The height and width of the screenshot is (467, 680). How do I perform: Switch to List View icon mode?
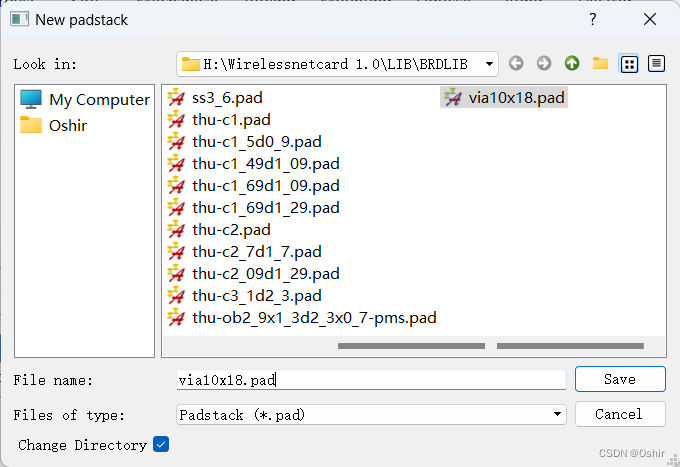point(629,64)
